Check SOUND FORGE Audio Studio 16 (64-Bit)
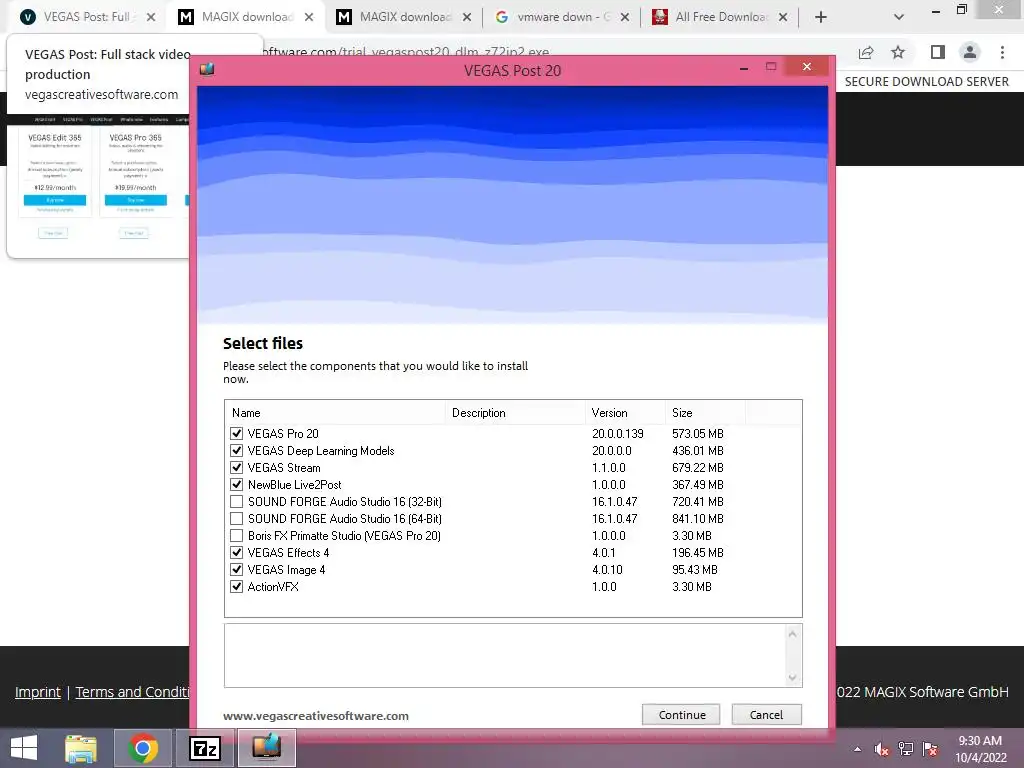This screenshot has height=768, width=1024. click(x=236, y=519)
